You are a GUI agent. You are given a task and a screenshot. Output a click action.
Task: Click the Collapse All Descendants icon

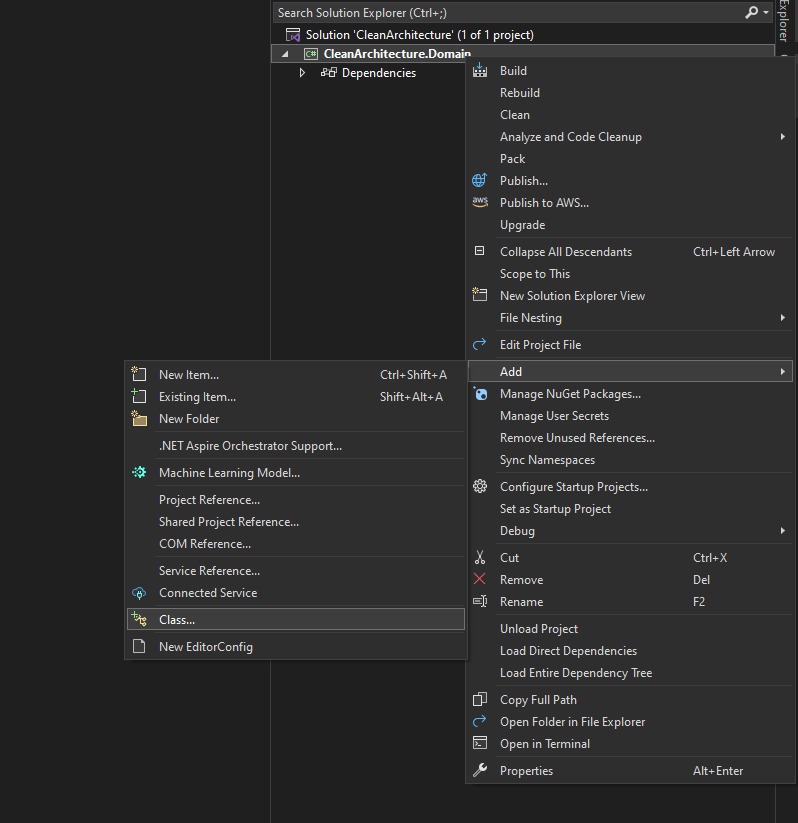coord(480,251)
